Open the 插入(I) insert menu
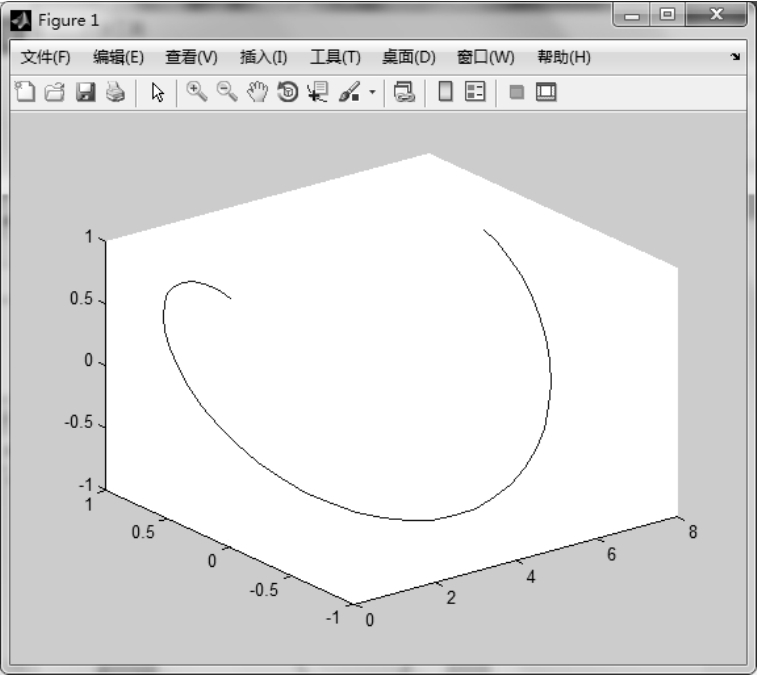The height and width of the screenshot is (675, 757). (264, 58)
